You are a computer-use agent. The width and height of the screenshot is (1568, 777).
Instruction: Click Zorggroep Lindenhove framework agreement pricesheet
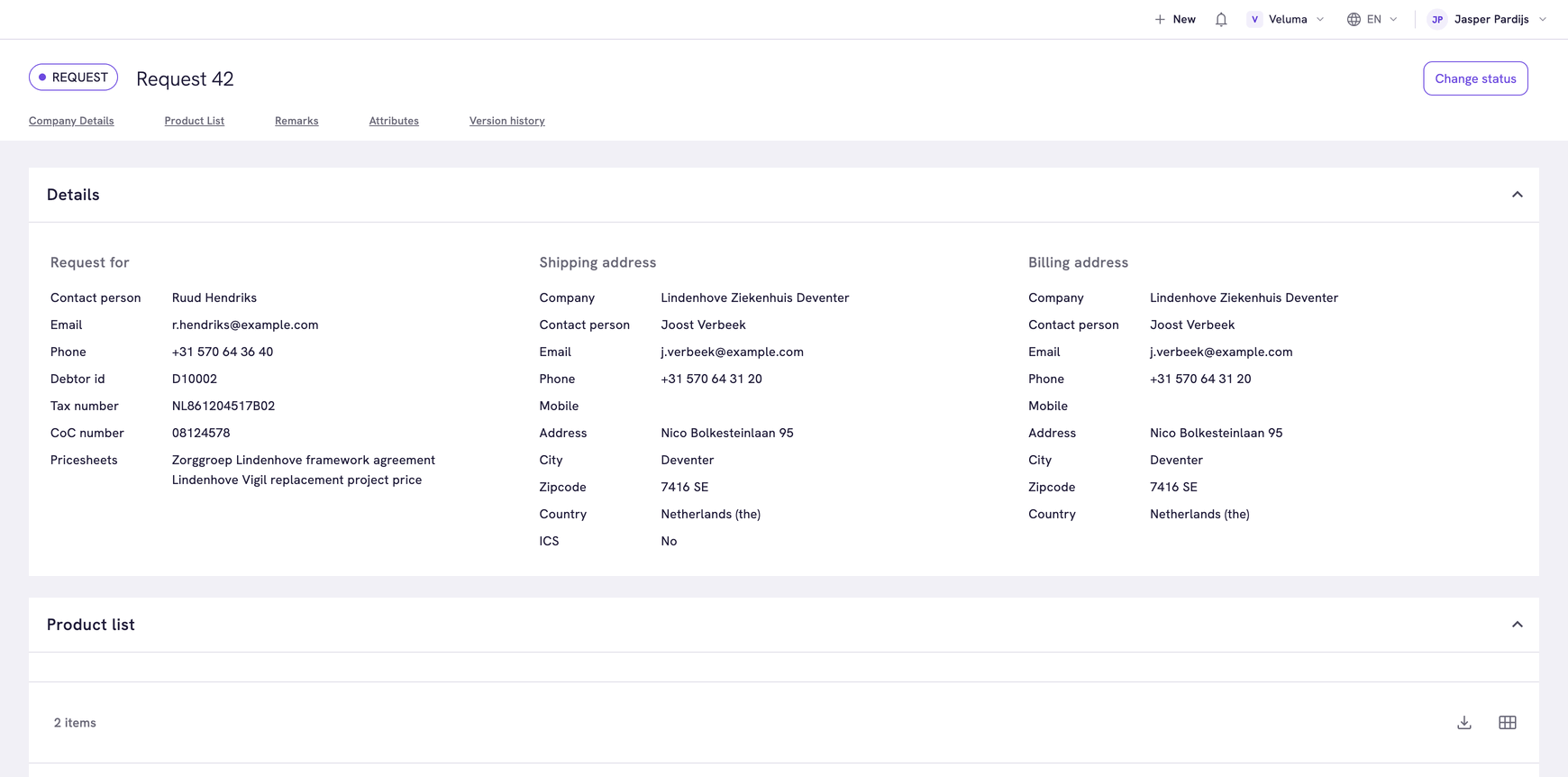point(304,460)
